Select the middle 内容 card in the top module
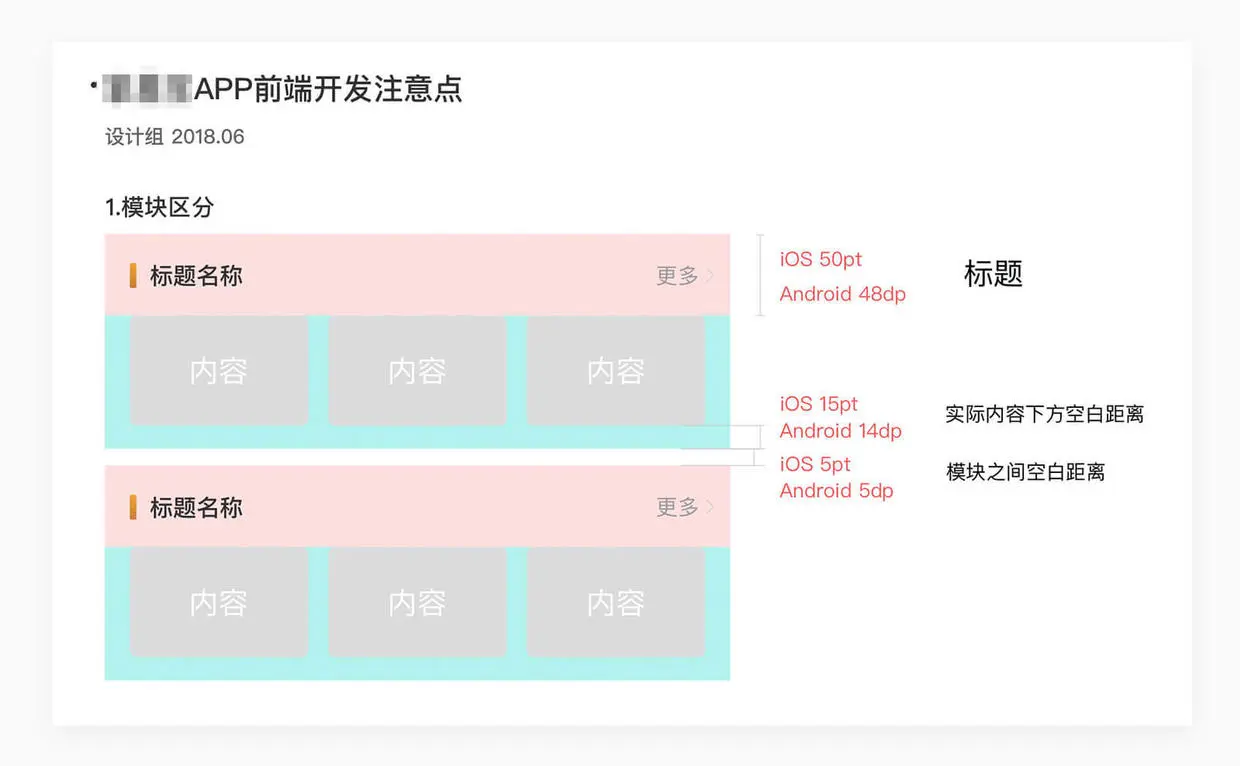Screen dimensions: 1240x766 [417, 371]
